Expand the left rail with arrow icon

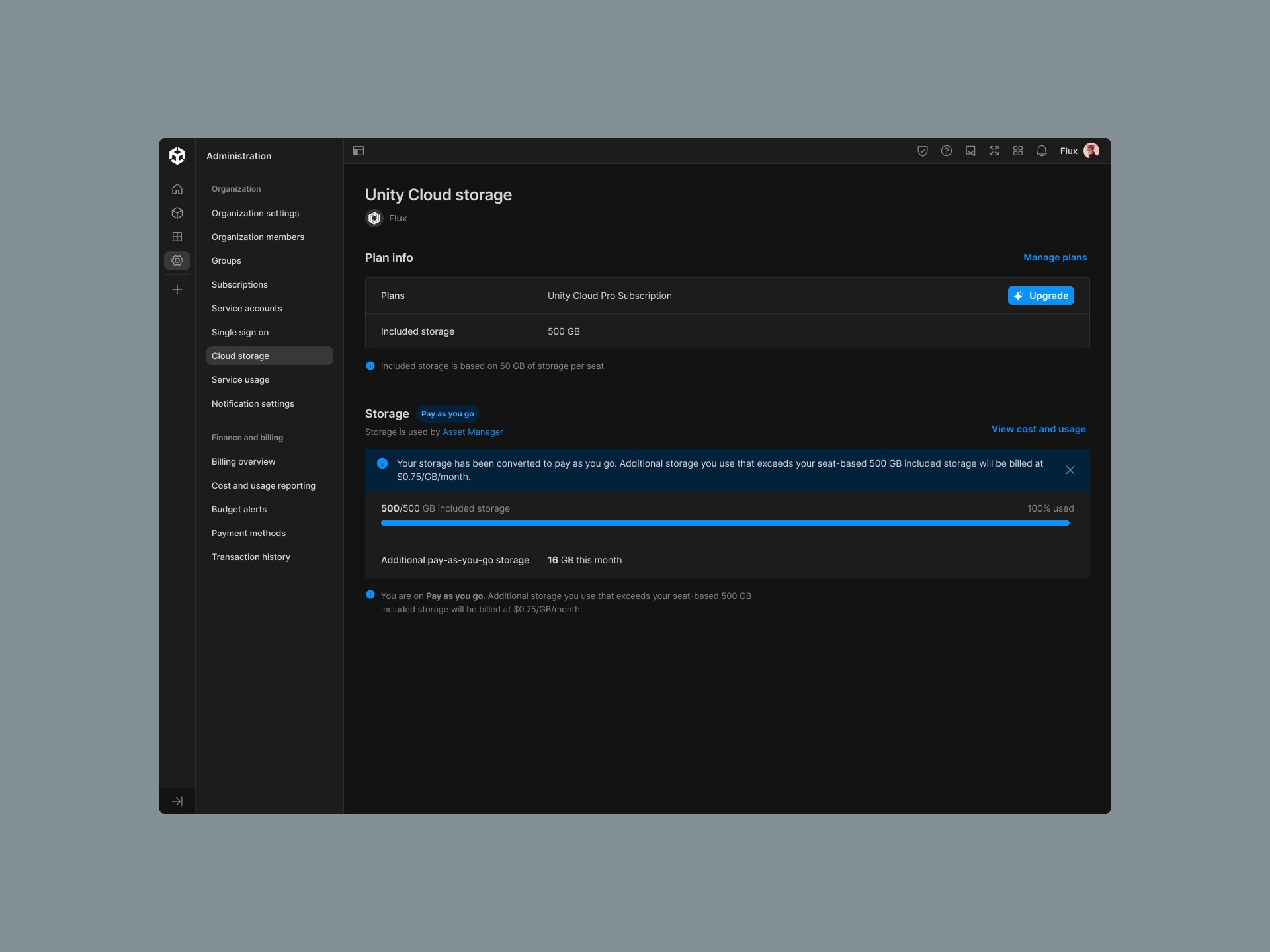(177, 801)
